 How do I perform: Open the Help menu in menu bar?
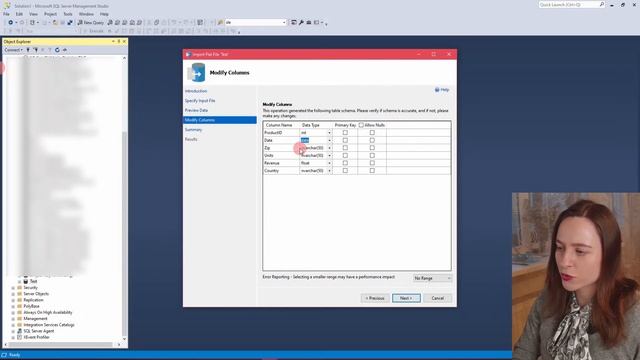click(x=104, y=14)
